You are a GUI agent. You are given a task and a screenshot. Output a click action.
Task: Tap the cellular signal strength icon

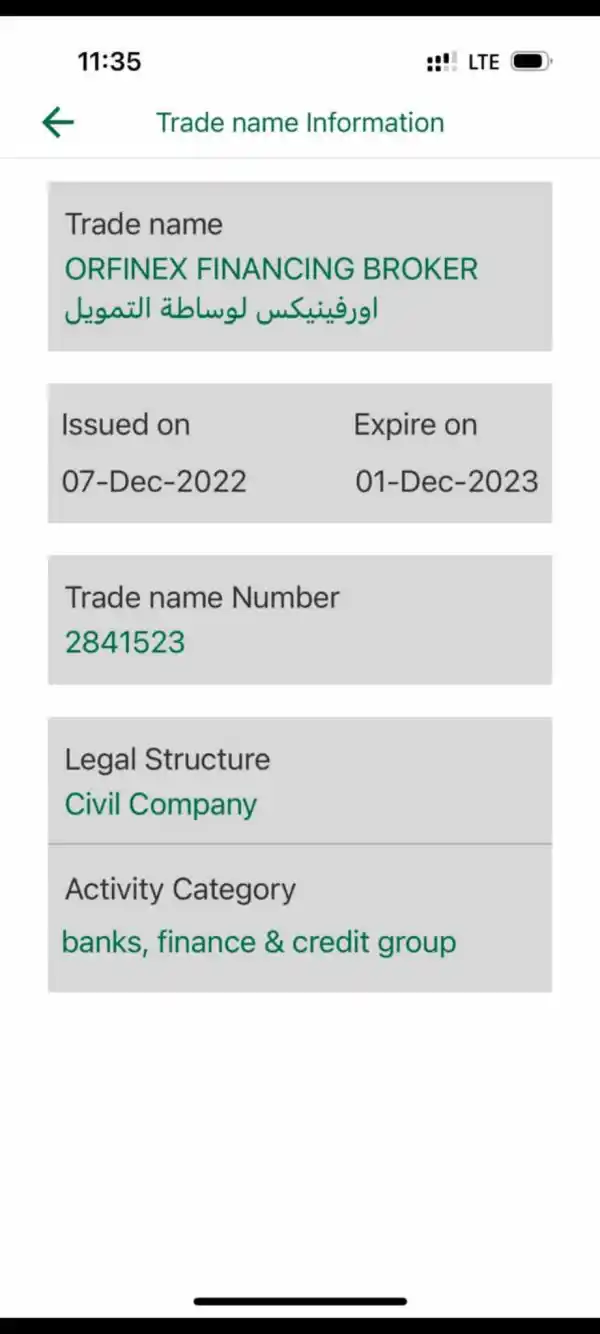click(x=441, y=62)
